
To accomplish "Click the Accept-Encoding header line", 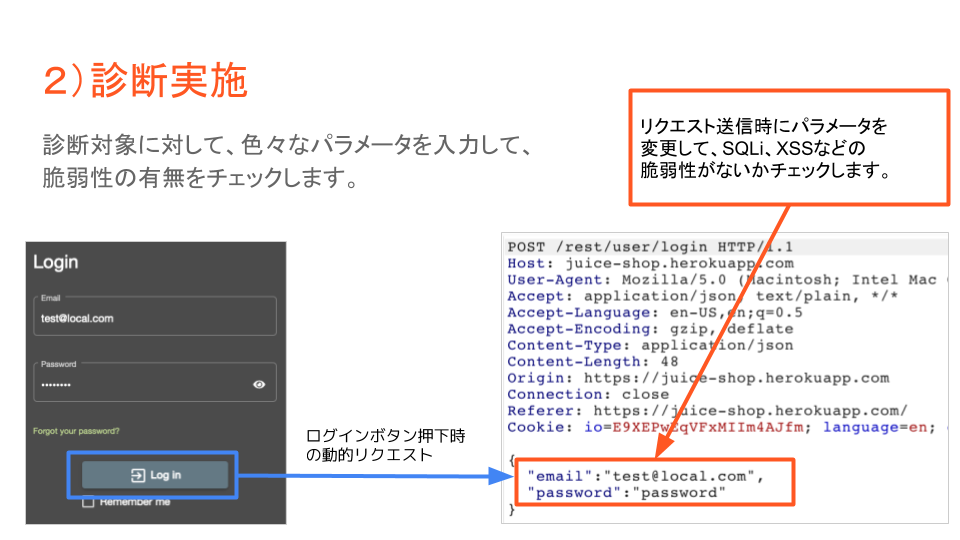I will [650, 329].
